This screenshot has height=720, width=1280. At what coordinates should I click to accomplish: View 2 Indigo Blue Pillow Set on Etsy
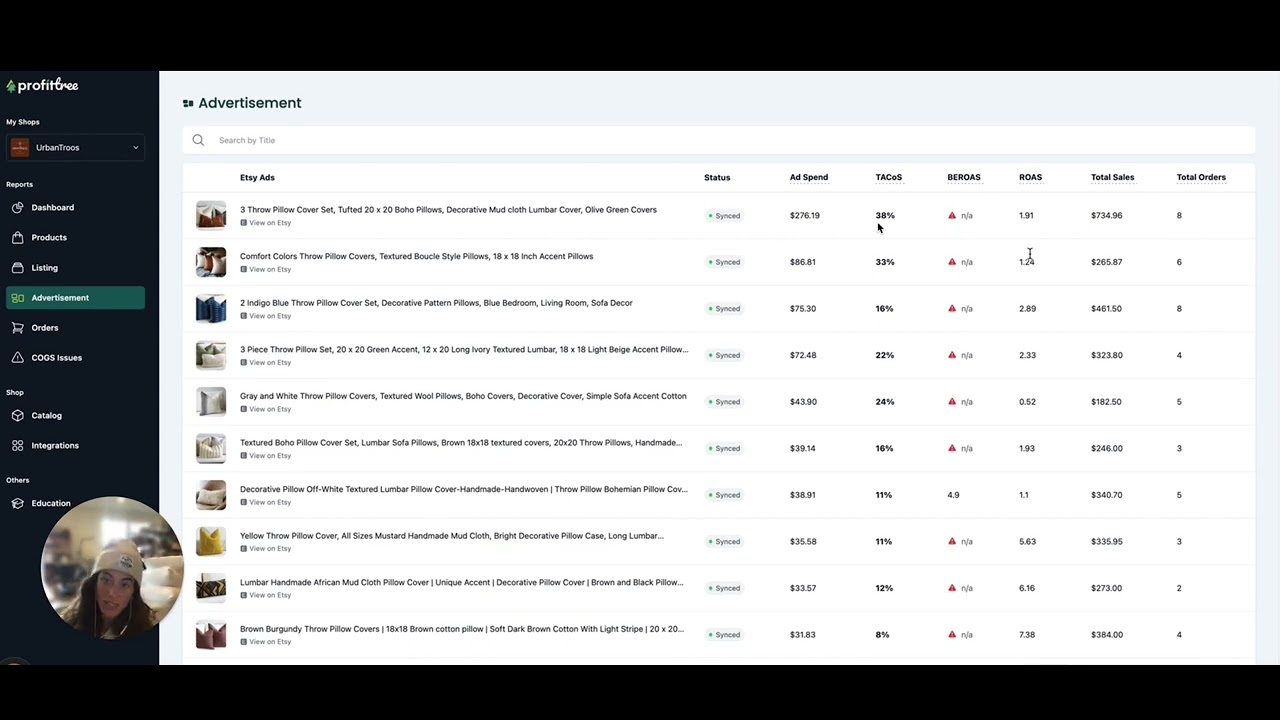pyautogui.click(x=266, y=316)
